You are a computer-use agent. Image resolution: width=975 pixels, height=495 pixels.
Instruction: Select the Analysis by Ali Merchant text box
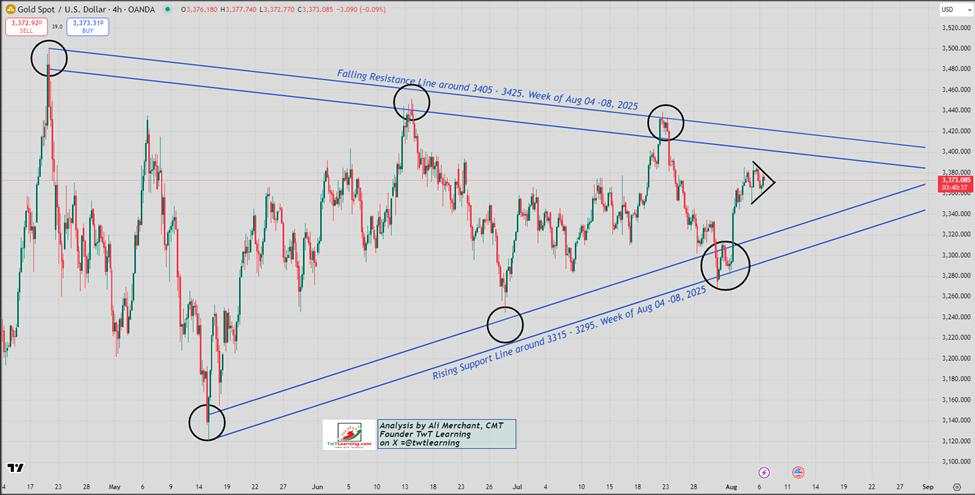point(446,434)
